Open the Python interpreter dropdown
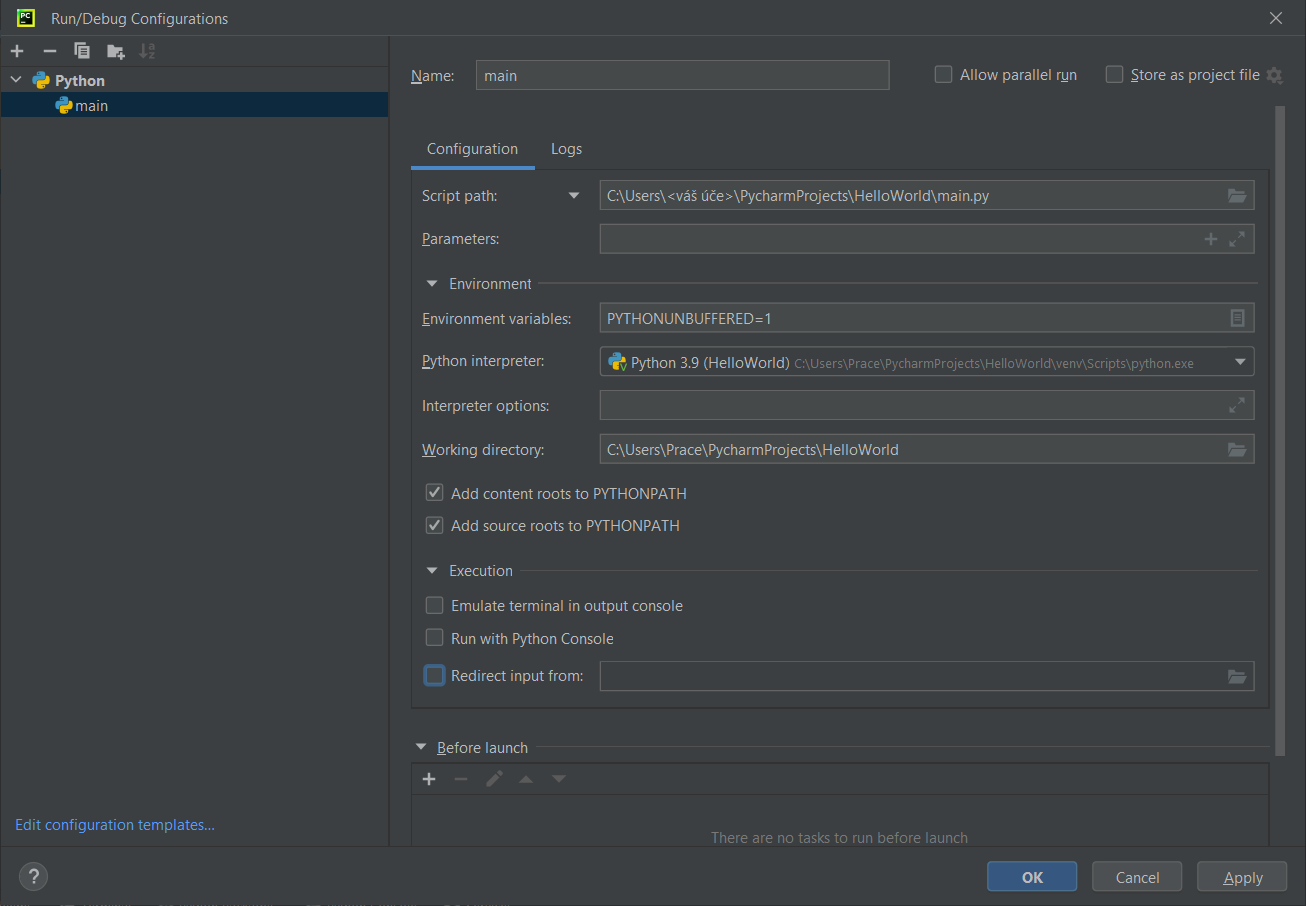 point(1240,362)
